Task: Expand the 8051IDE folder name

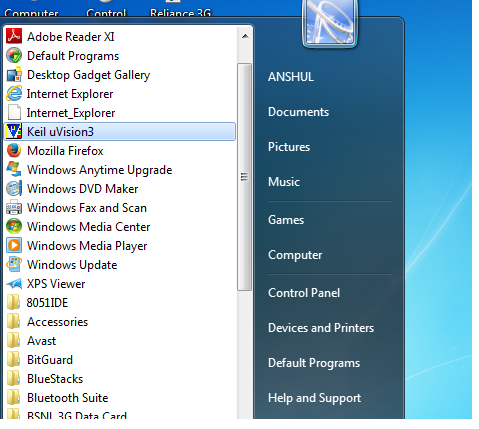Action: (47, 303)
